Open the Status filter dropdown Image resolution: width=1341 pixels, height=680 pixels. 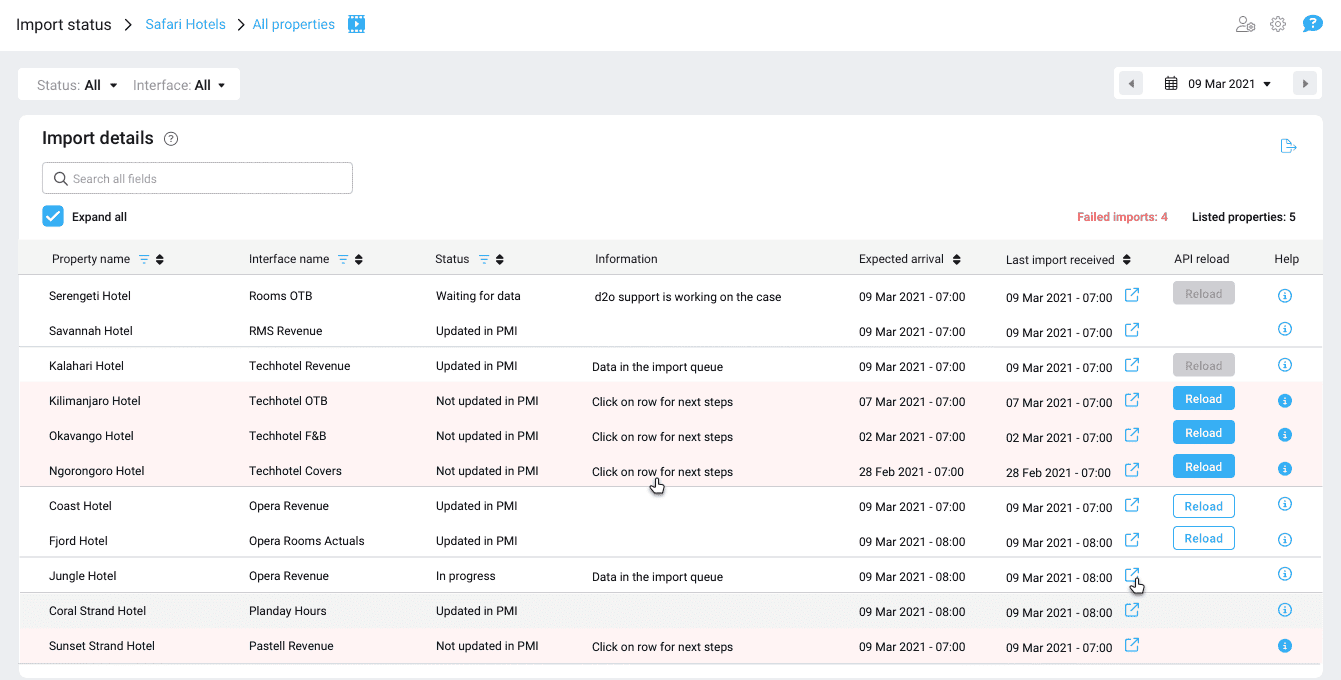click(78, 85)
